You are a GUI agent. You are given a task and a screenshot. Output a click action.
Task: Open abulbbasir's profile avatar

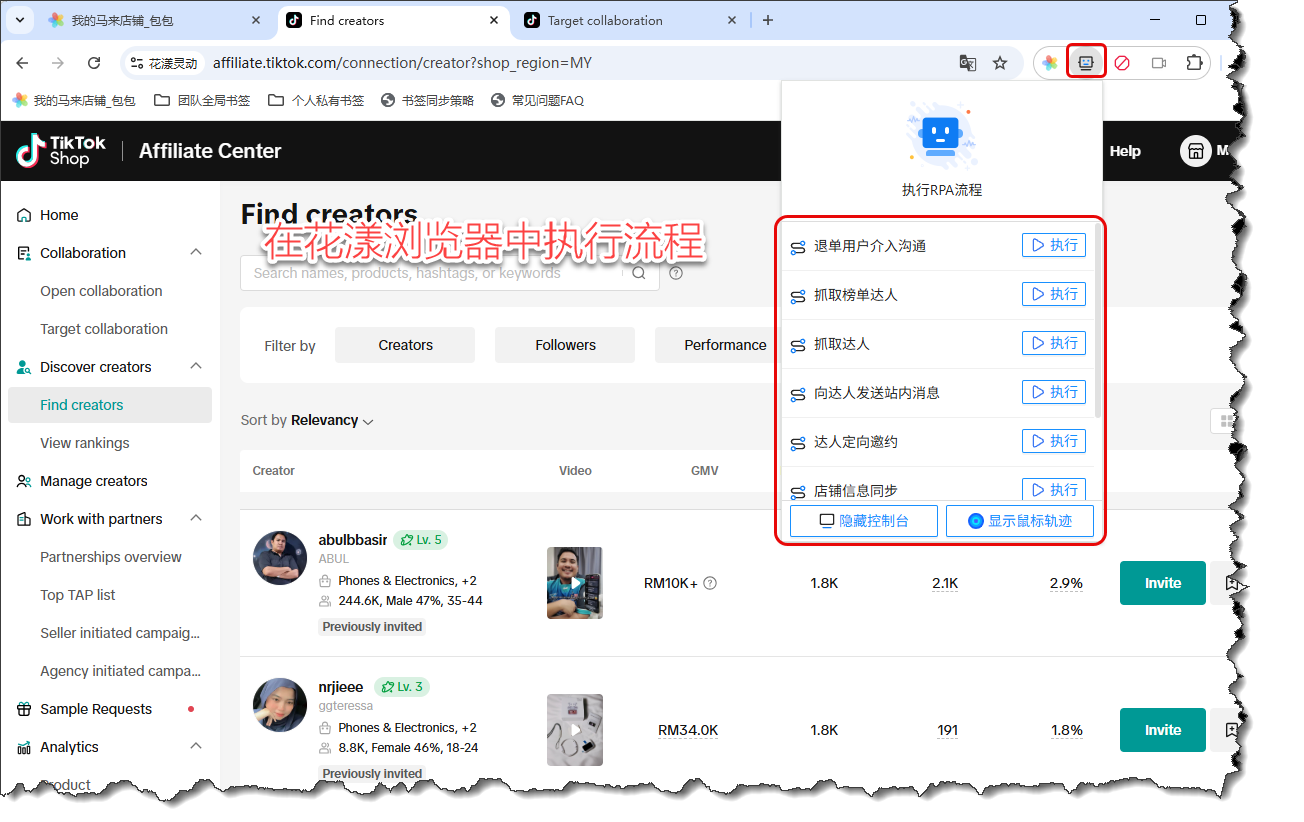(x=280, y=558)
